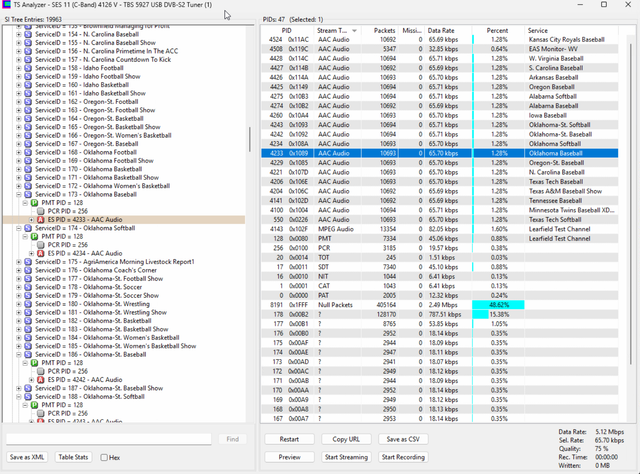The height and width of the screenshot is (474, 640).
Task: Click the 15.38% percent bar for PID 178
Action: pyautogui.click(x=480, y=314)
